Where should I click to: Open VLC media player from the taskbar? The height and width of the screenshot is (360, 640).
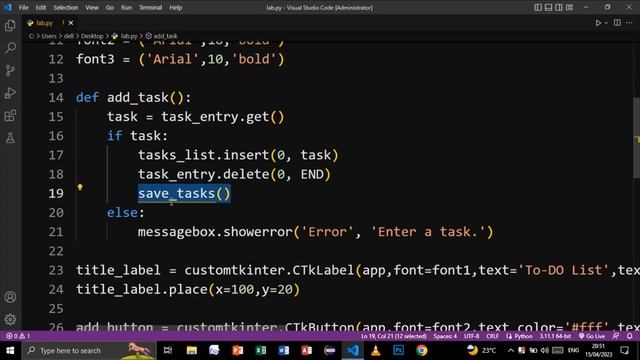point(376,350)
